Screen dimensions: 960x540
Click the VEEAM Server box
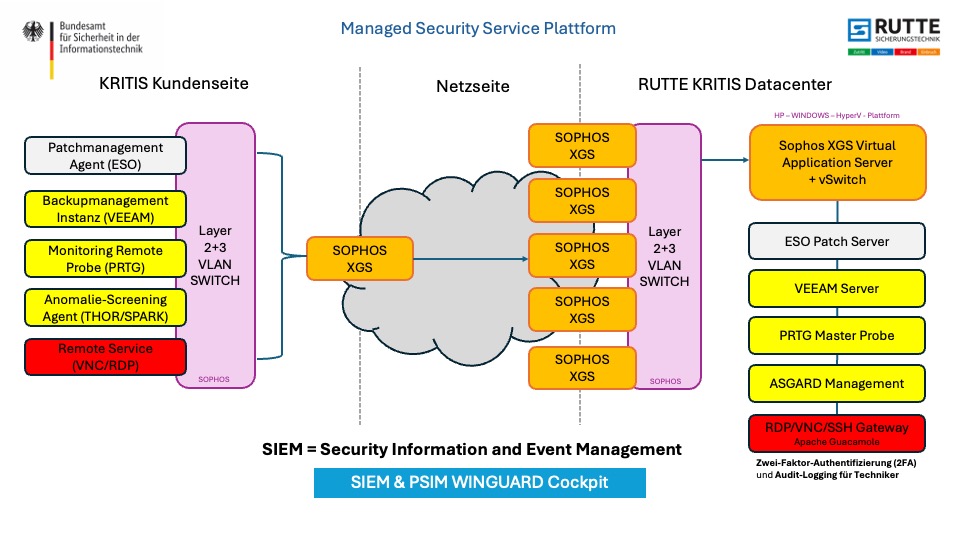click(x=837, y=288)
